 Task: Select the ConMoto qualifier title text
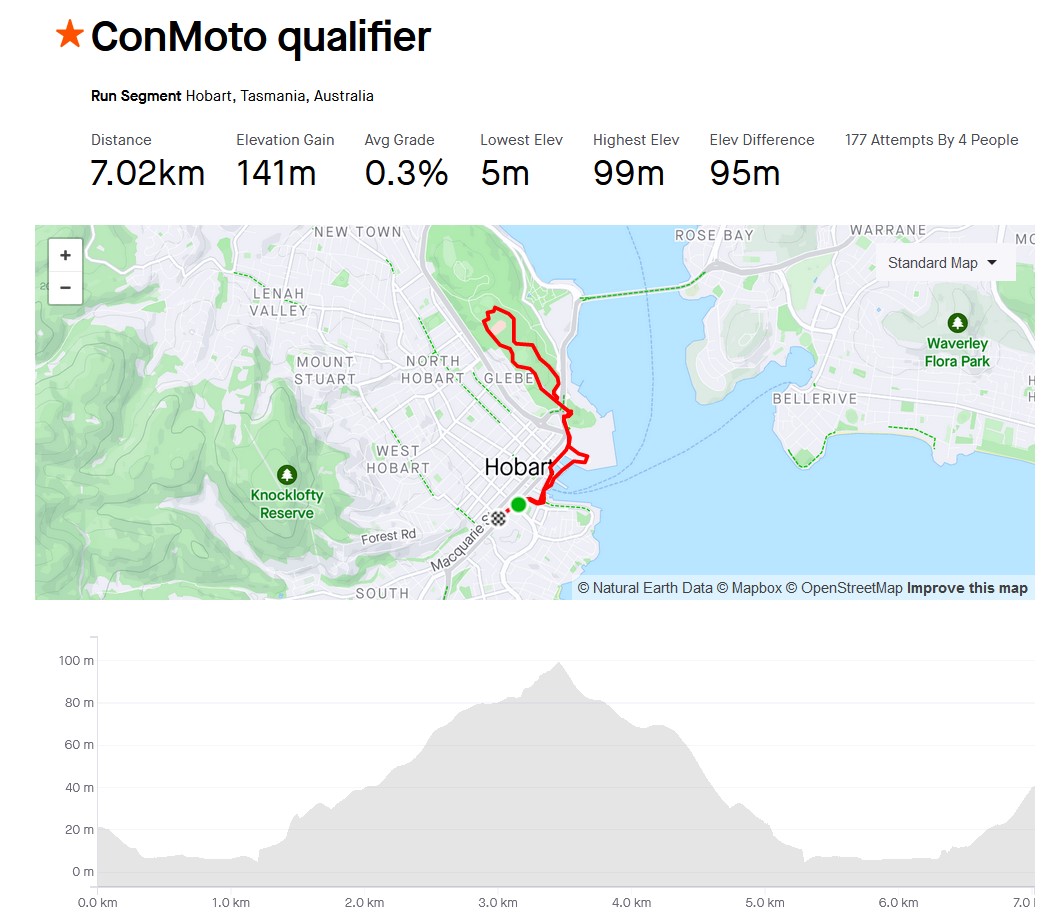[260, 37]
